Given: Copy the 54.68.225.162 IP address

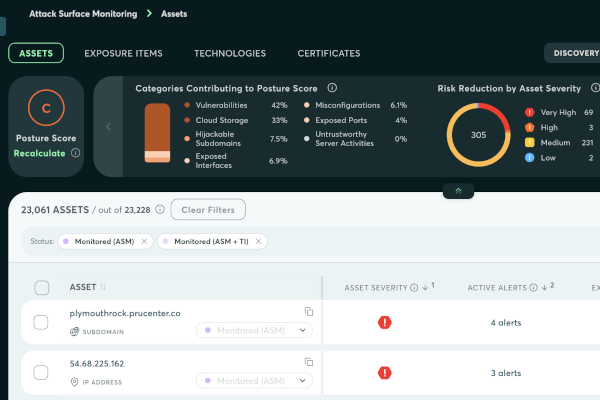Looking at the screenshot, I should (309, 363).
